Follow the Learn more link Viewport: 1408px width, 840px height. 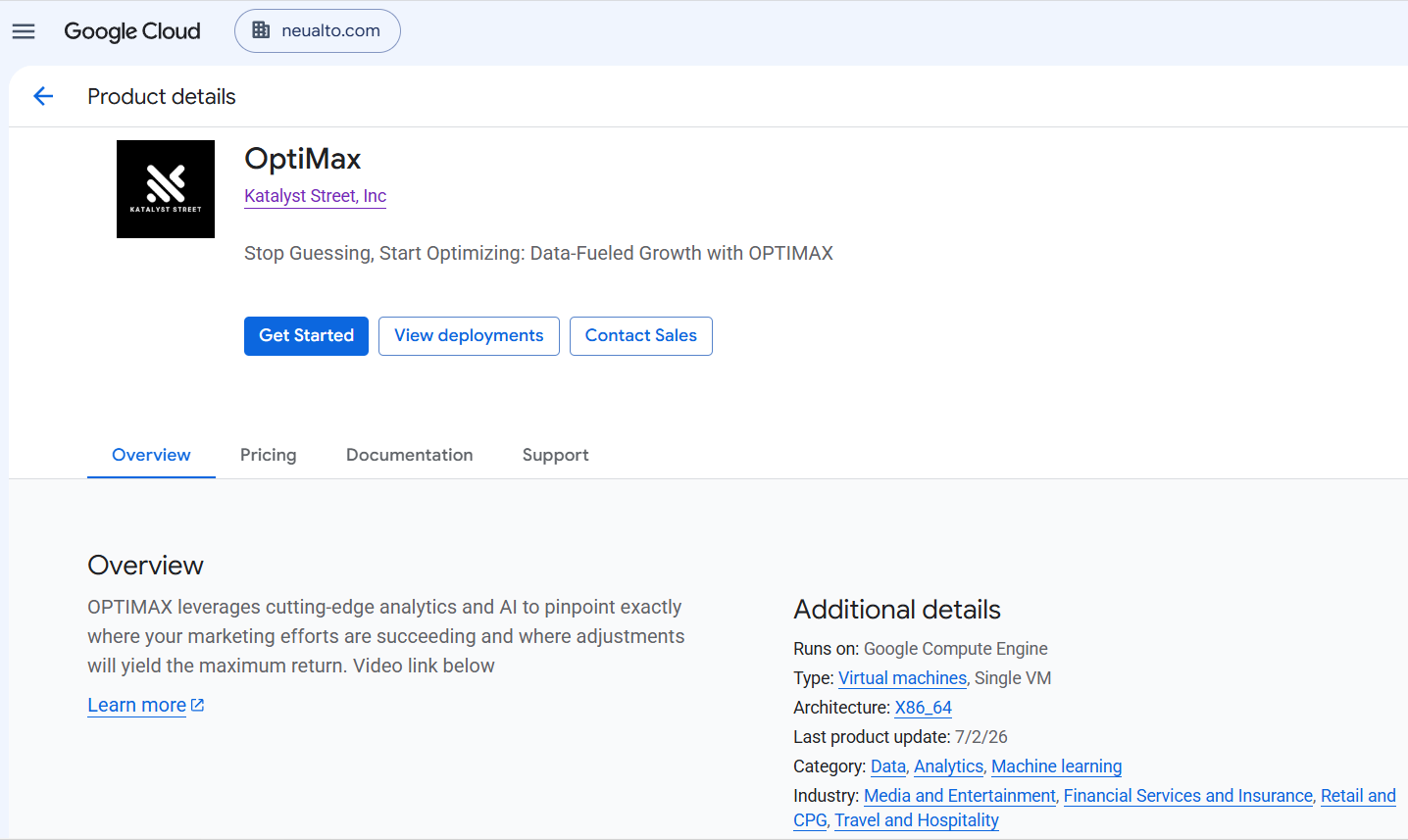point(146,706)
